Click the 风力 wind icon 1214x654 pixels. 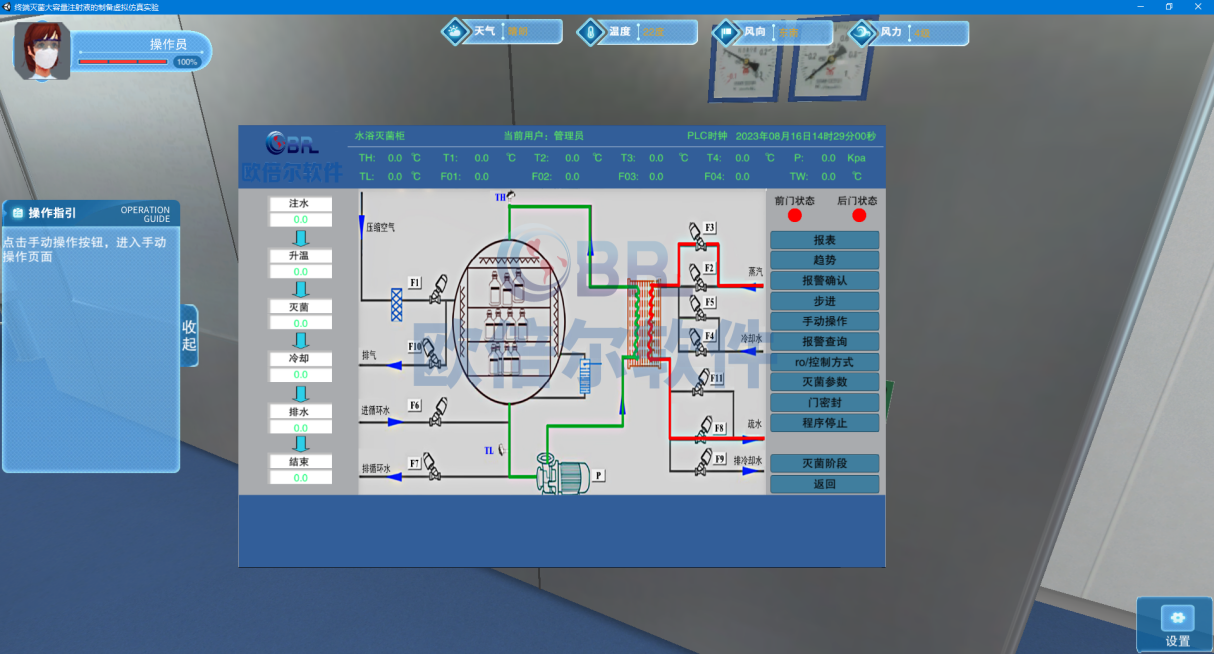[x=861, y=32]
